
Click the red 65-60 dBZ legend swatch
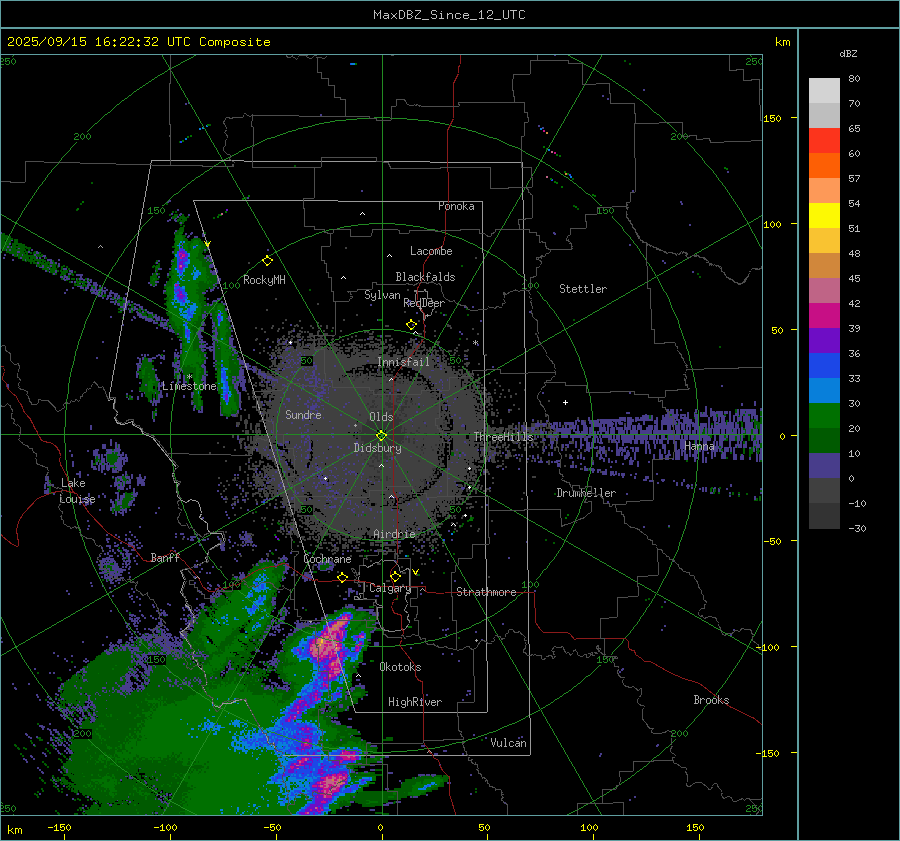(x=824, y=141)
